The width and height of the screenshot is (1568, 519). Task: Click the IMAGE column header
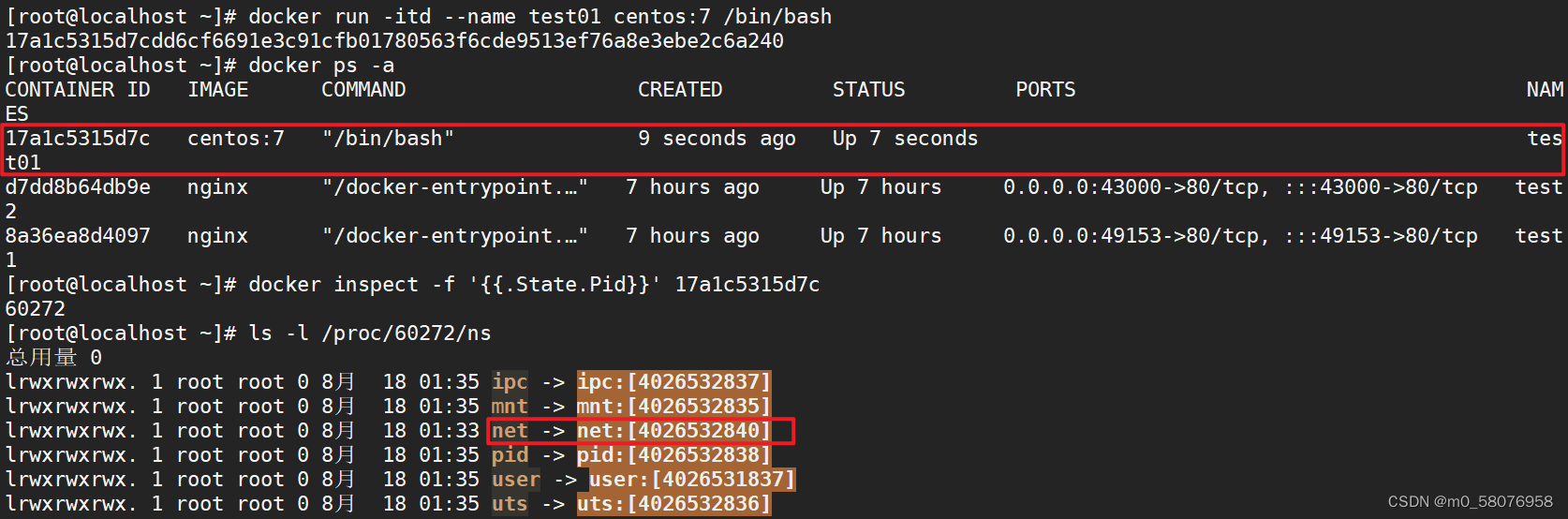click(218, 90)
